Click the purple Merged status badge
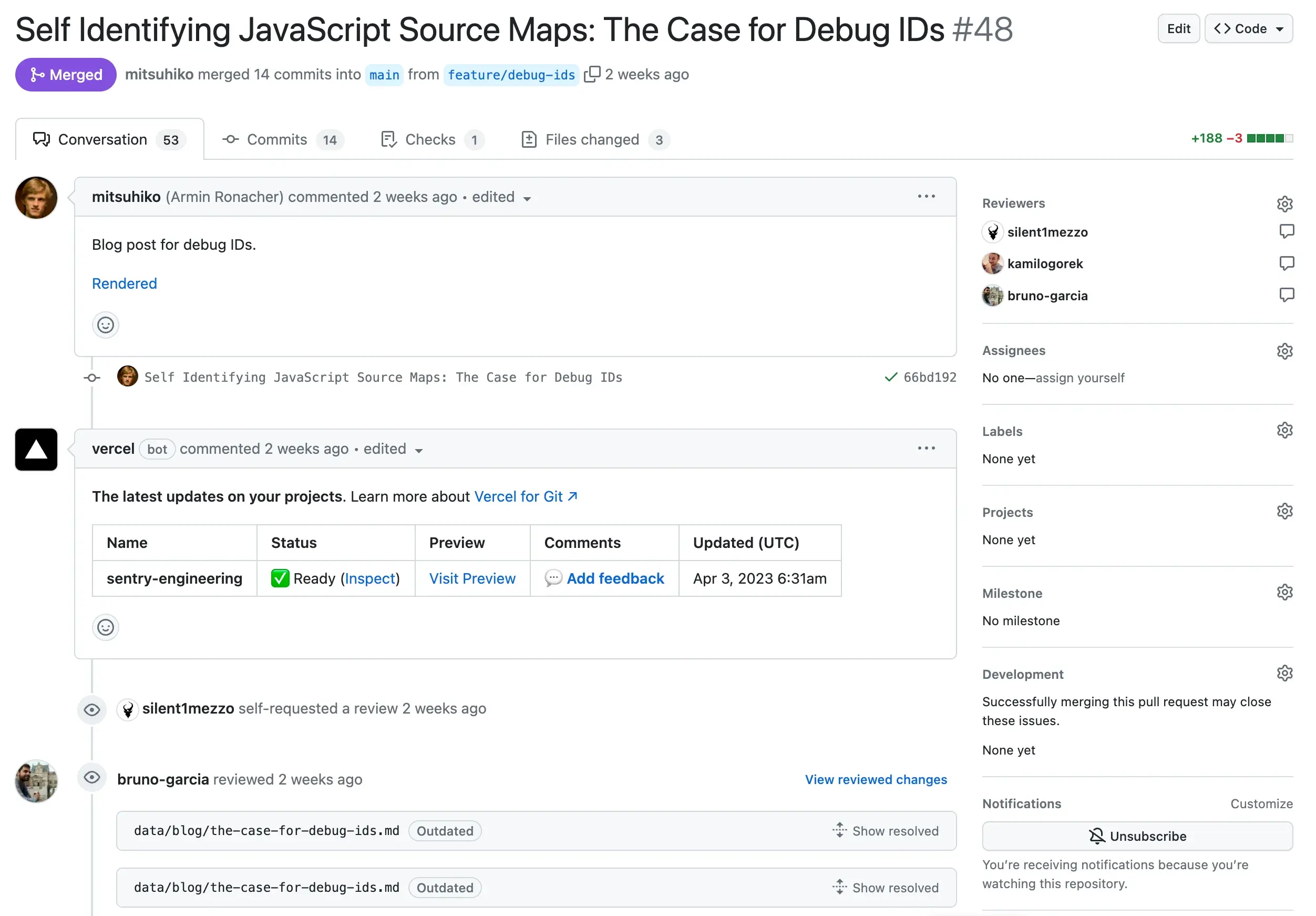1316x916 pixels. point(65,75)
